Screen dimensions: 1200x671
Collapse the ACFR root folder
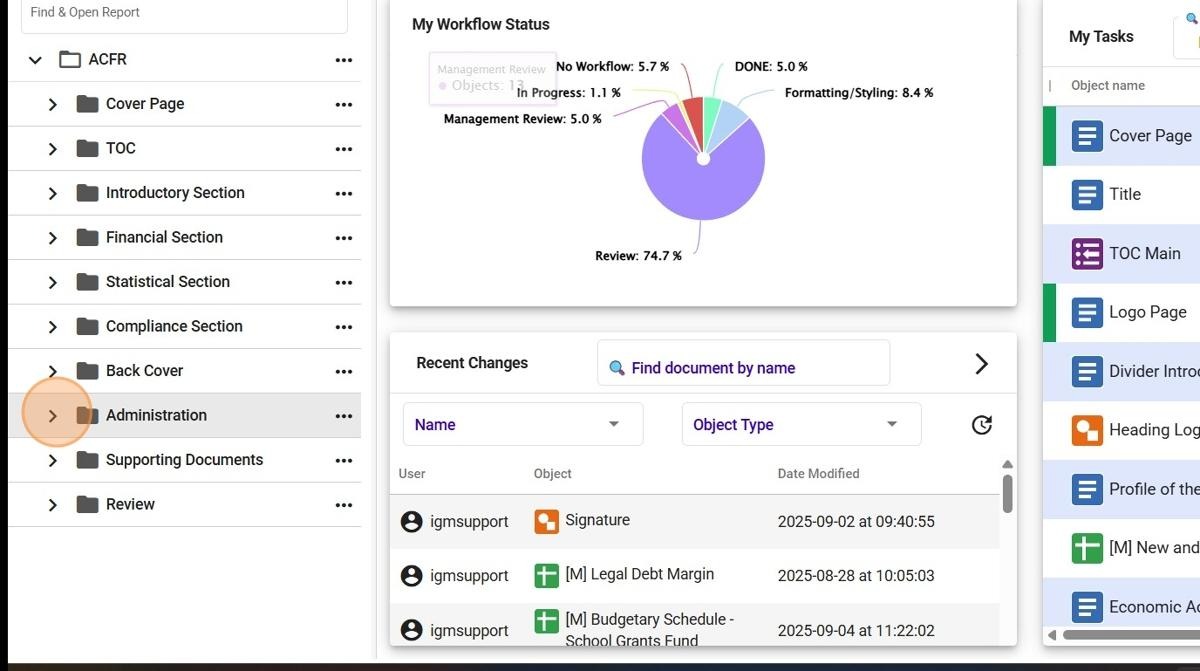[35, 60]
